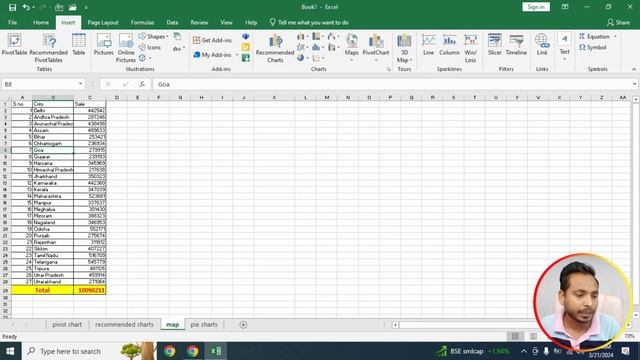The image size is (640, 360).
Task: Click the formula bar containing Goa
Action: tap(392, 84)
